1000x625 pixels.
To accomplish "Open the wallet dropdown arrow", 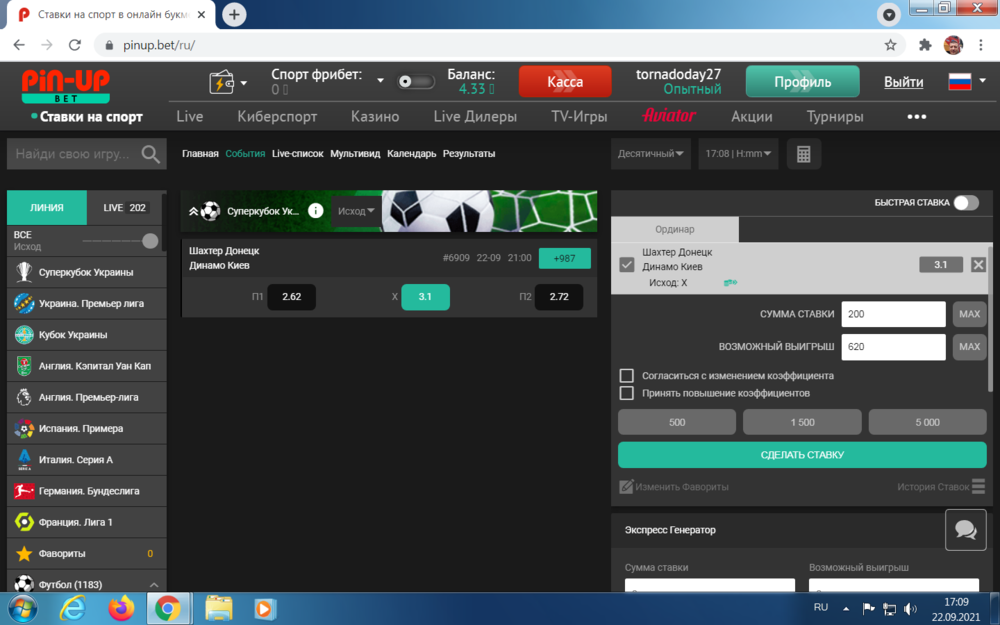I will click(244, 83).
